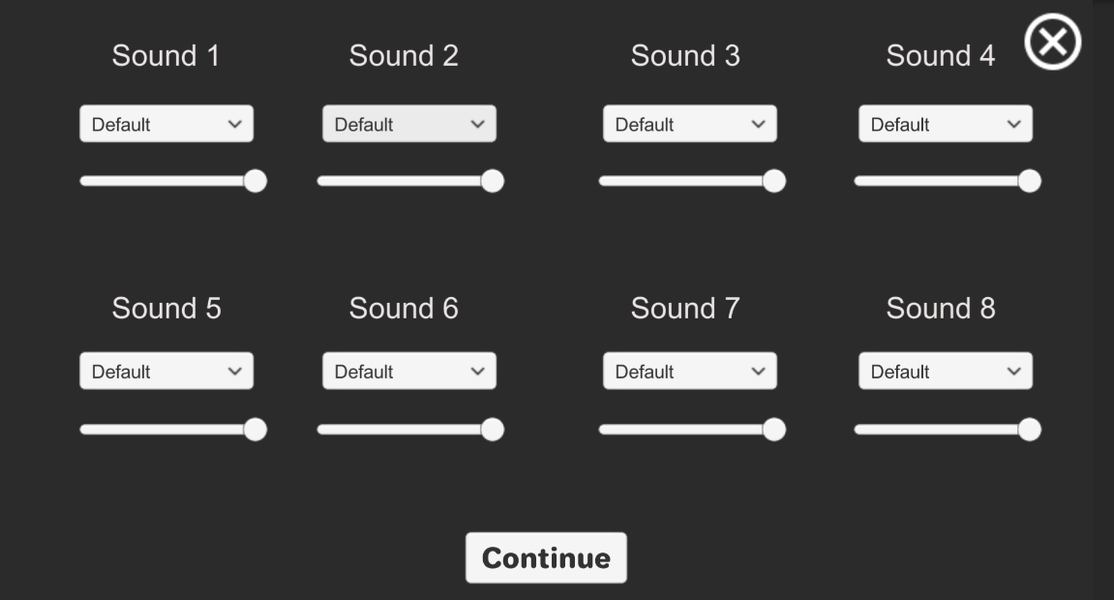The width and height of the screenshot is (1114, 600).
Task: Click the Continue button
Action: point(546,557)
